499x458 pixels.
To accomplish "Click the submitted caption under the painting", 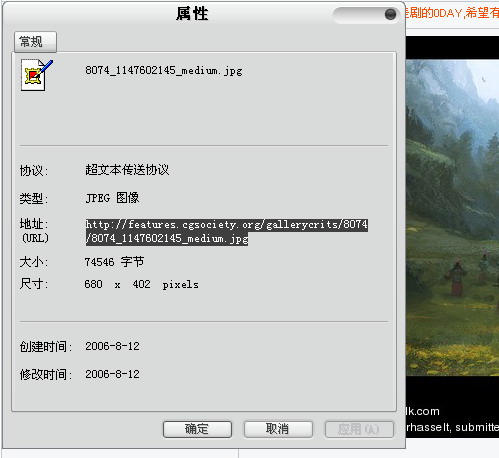I will click(452, 427).
